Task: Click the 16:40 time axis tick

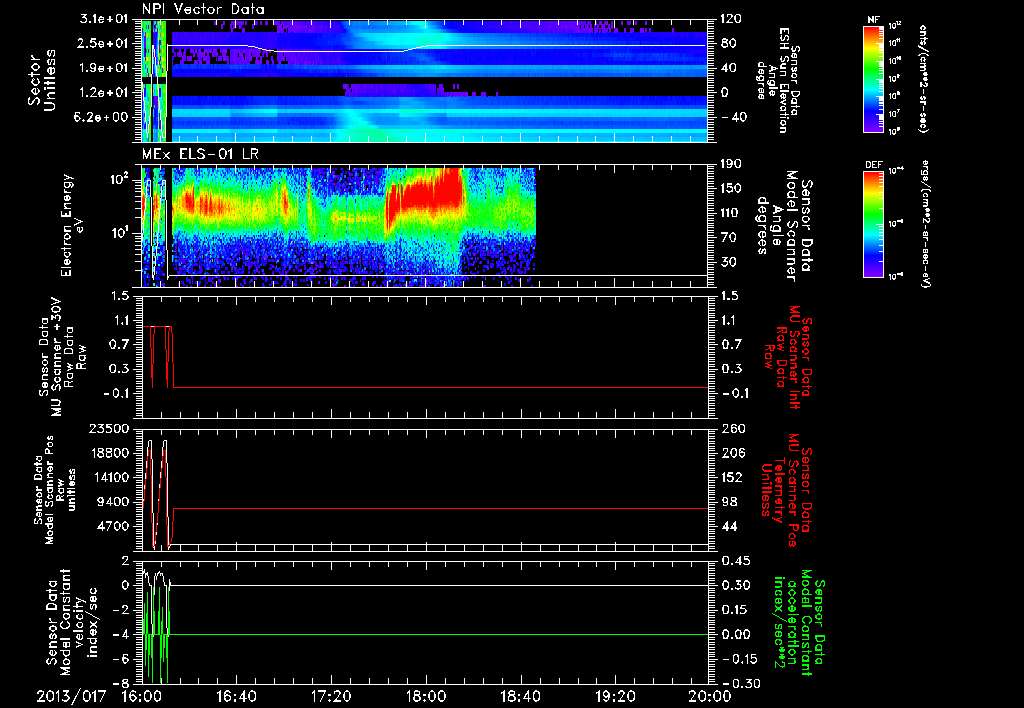Action: click(236, 696)
